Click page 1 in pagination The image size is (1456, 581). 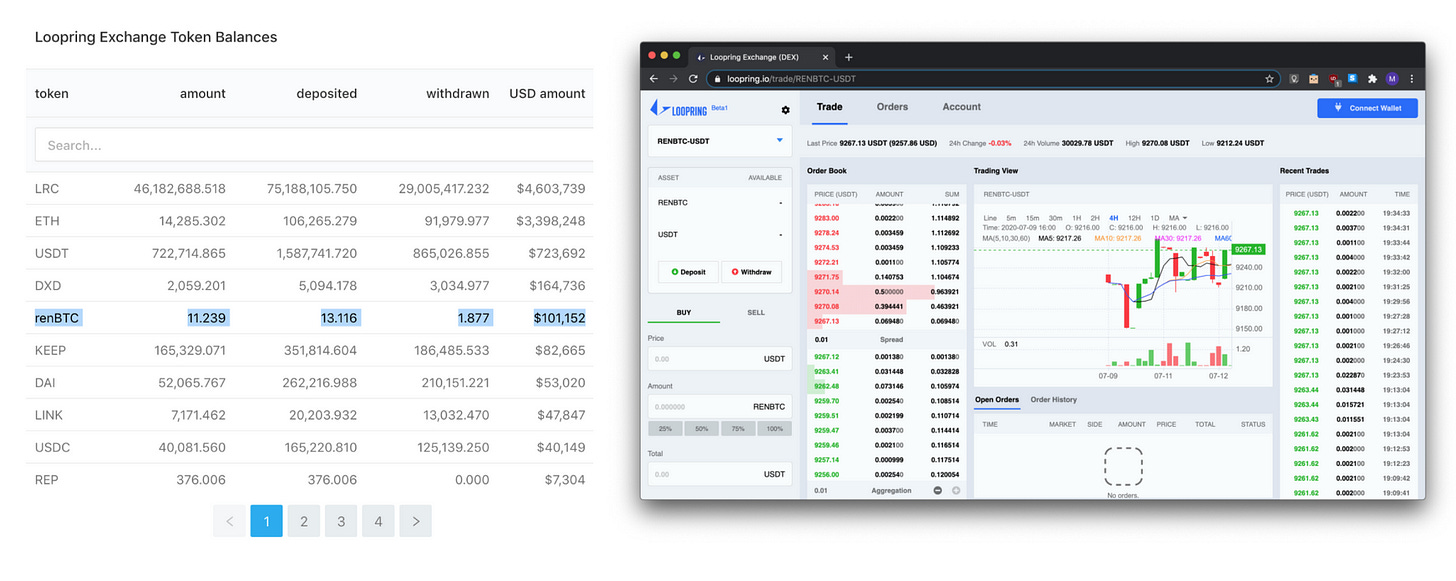tap(266, 521)
